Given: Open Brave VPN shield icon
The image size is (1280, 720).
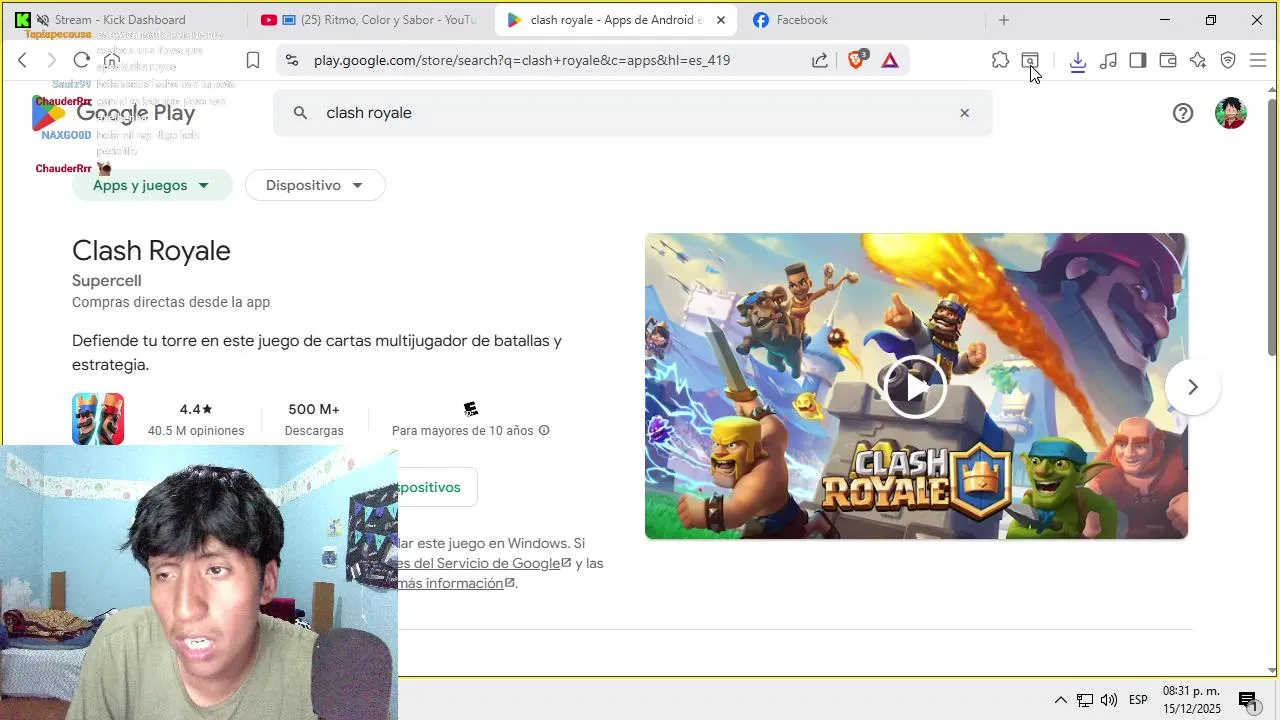Looking at the screenshot, I should point(1228,60).
